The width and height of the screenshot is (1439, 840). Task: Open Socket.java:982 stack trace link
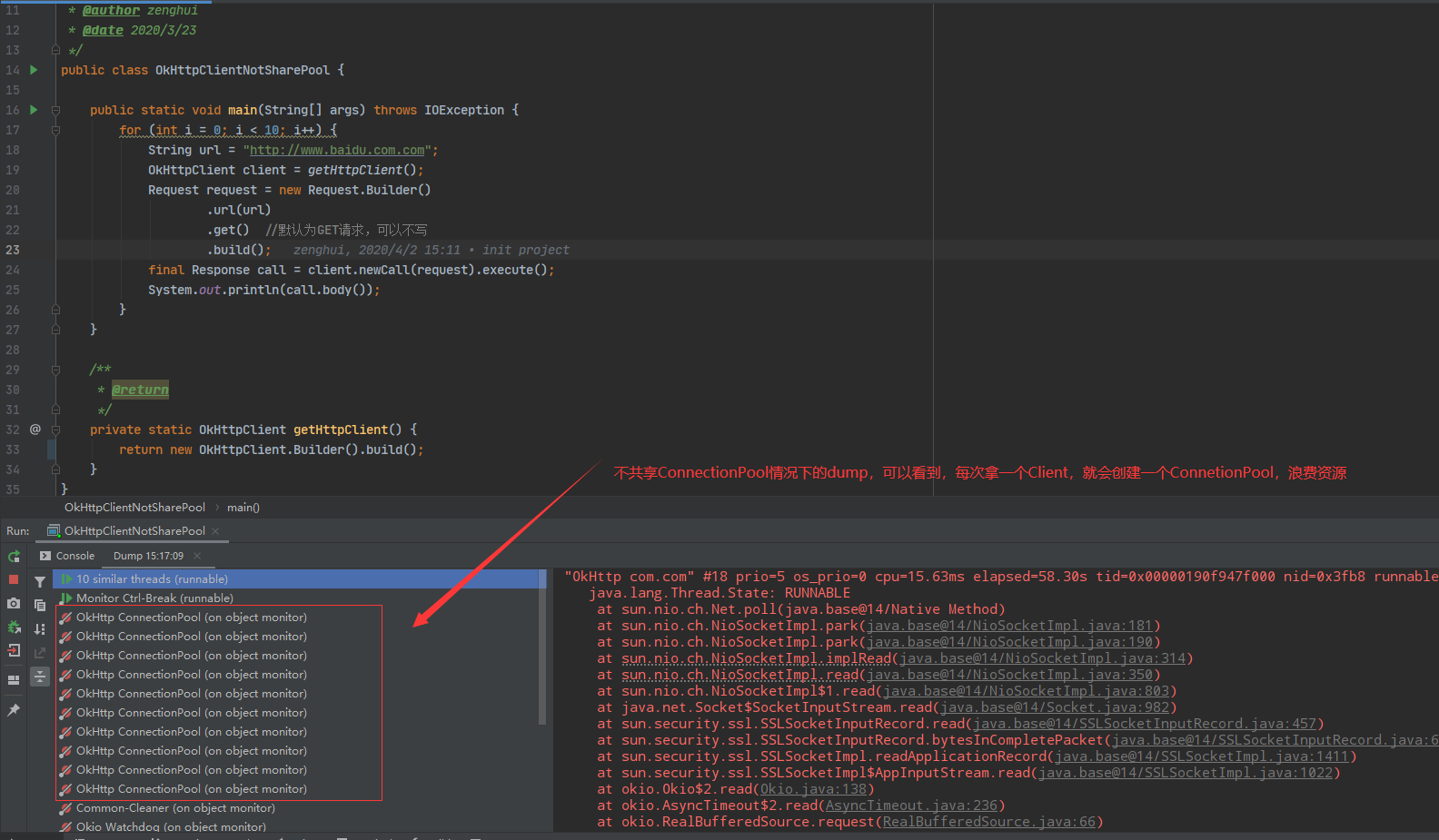point(1055,707)
